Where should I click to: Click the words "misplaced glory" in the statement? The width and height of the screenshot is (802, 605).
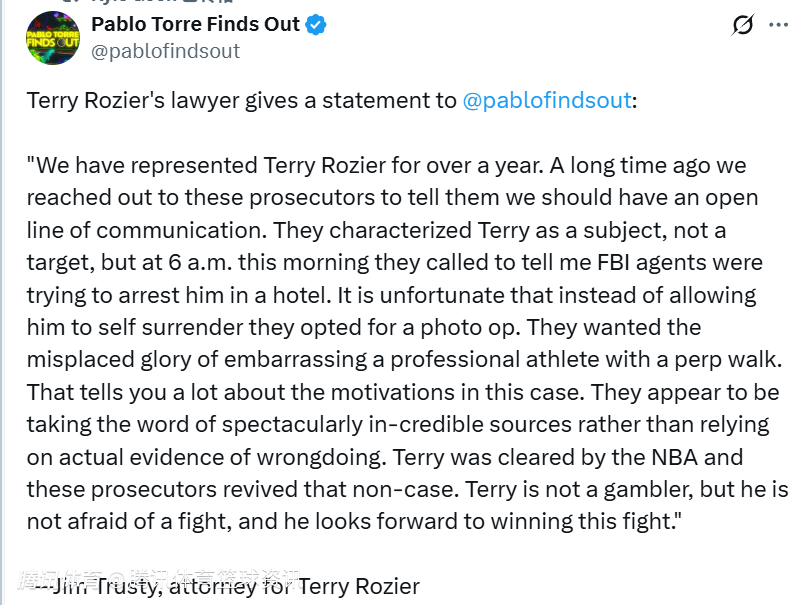(x=100, y=360)
